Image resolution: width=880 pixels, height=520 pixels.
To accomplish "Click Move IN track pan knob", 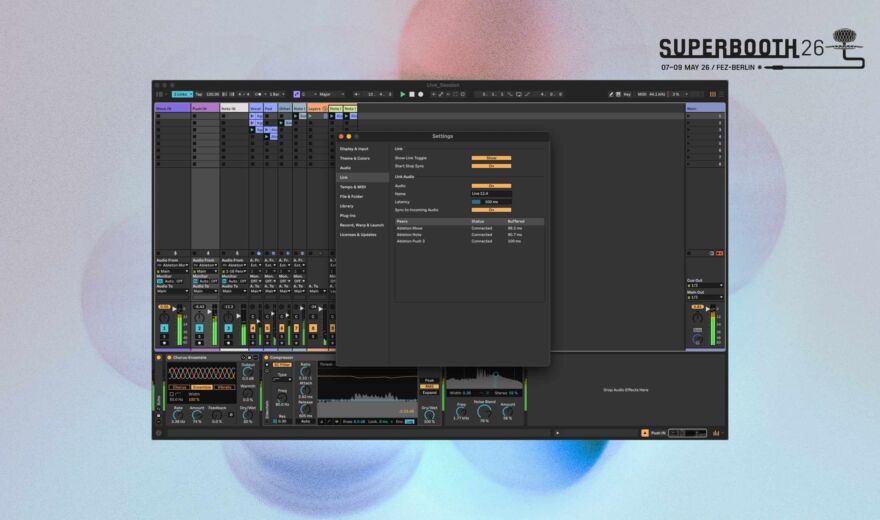I will pyautogui.click(x=164, y=317).
